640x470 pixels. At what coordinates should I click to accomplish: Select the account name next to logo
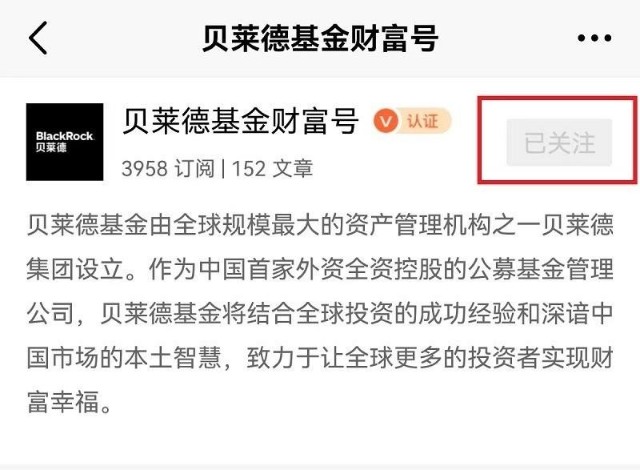click(240, 121)
